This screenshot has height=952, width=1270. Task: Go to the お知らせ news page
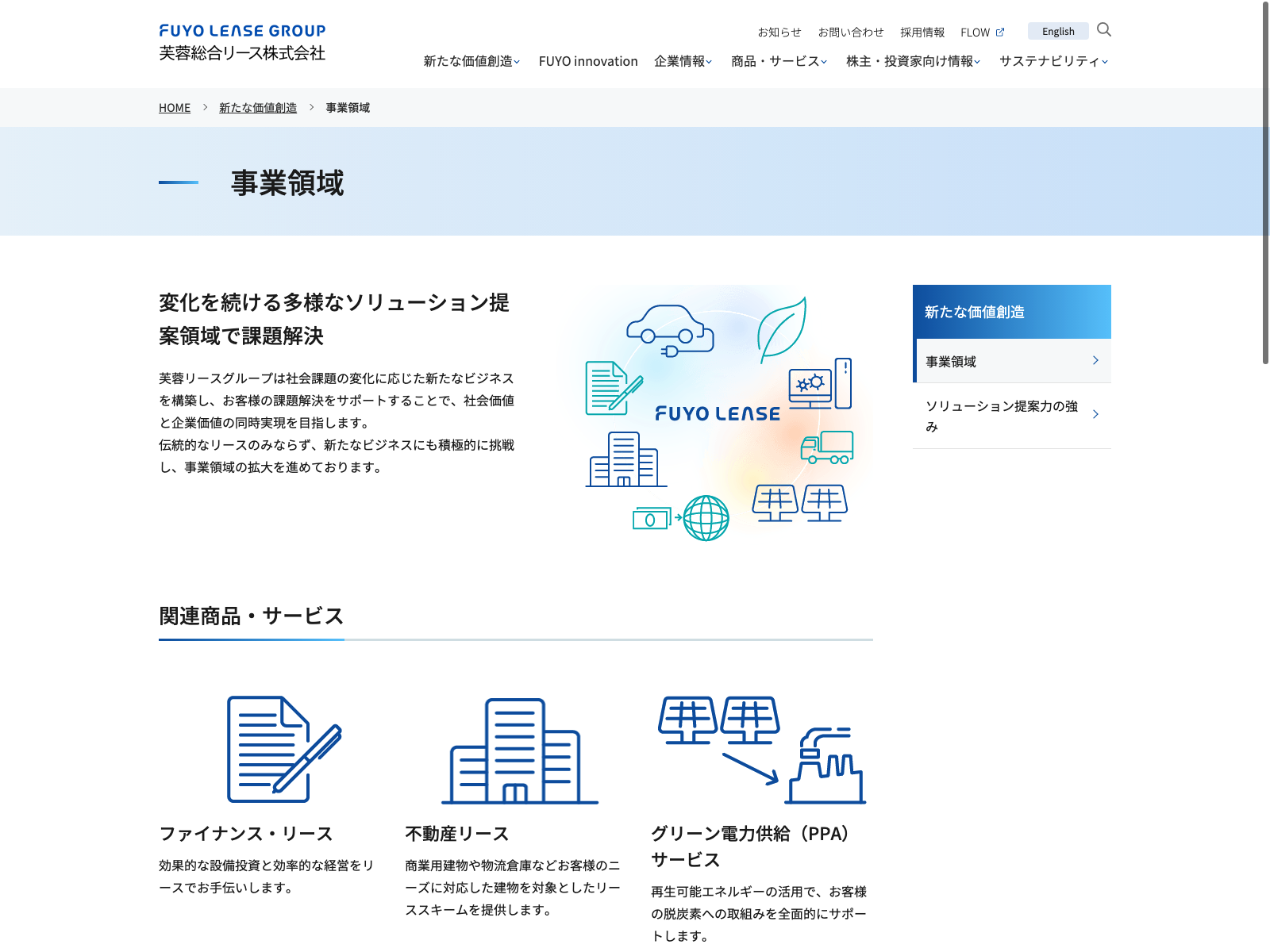779,33
